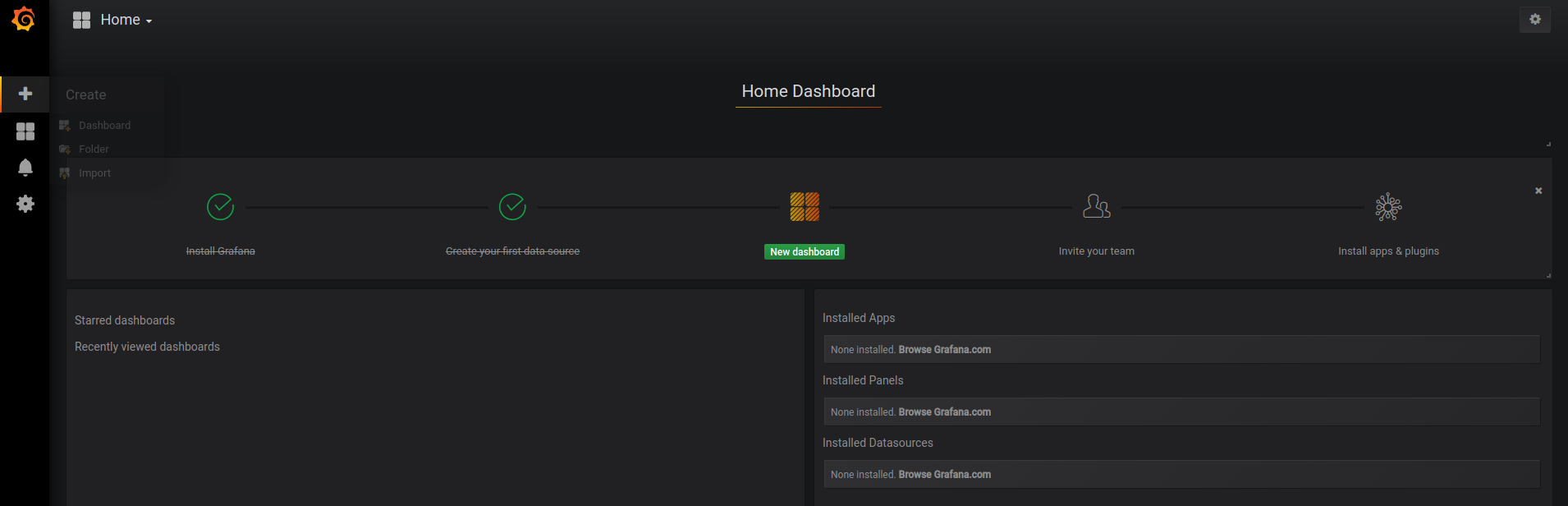Image resolution: width=1568 pixels, height=506 pixels.
Task: Click the resize handle of the title panel
Action: pos(1548,144)
